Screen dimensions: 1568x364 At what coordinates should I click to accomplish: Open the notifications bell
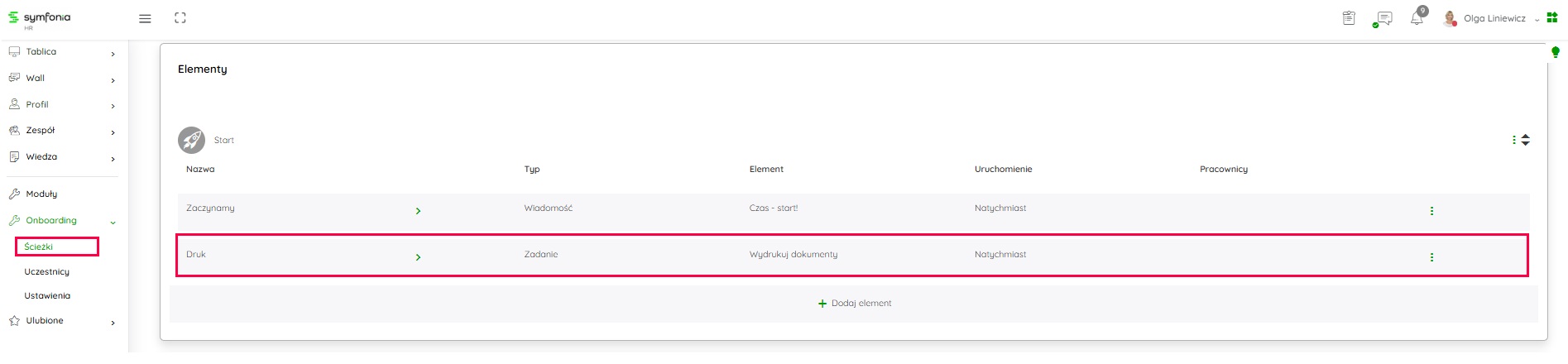[x=1417, y=18]
